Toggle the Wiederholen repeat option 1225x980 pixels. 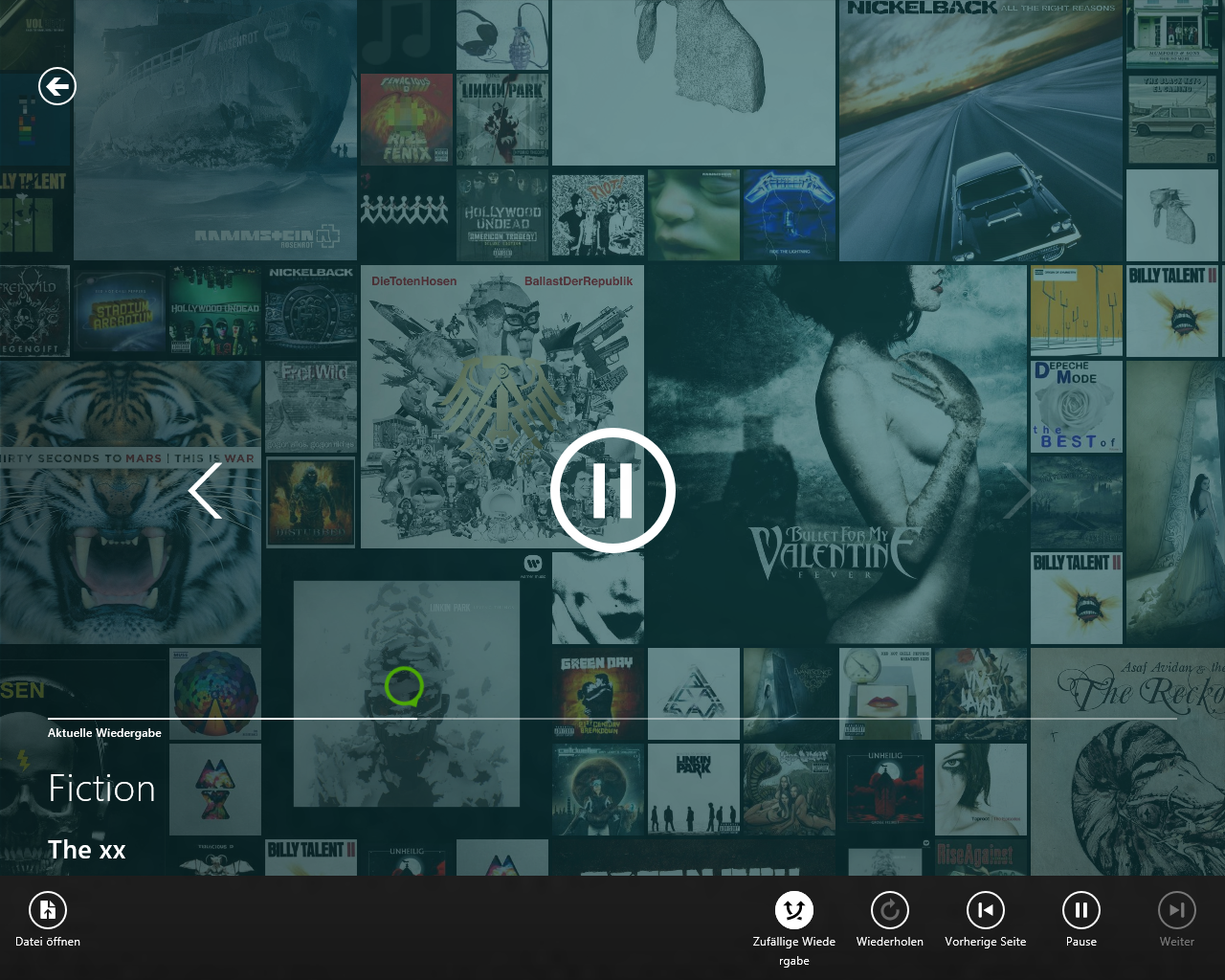[x=890, y=920]
